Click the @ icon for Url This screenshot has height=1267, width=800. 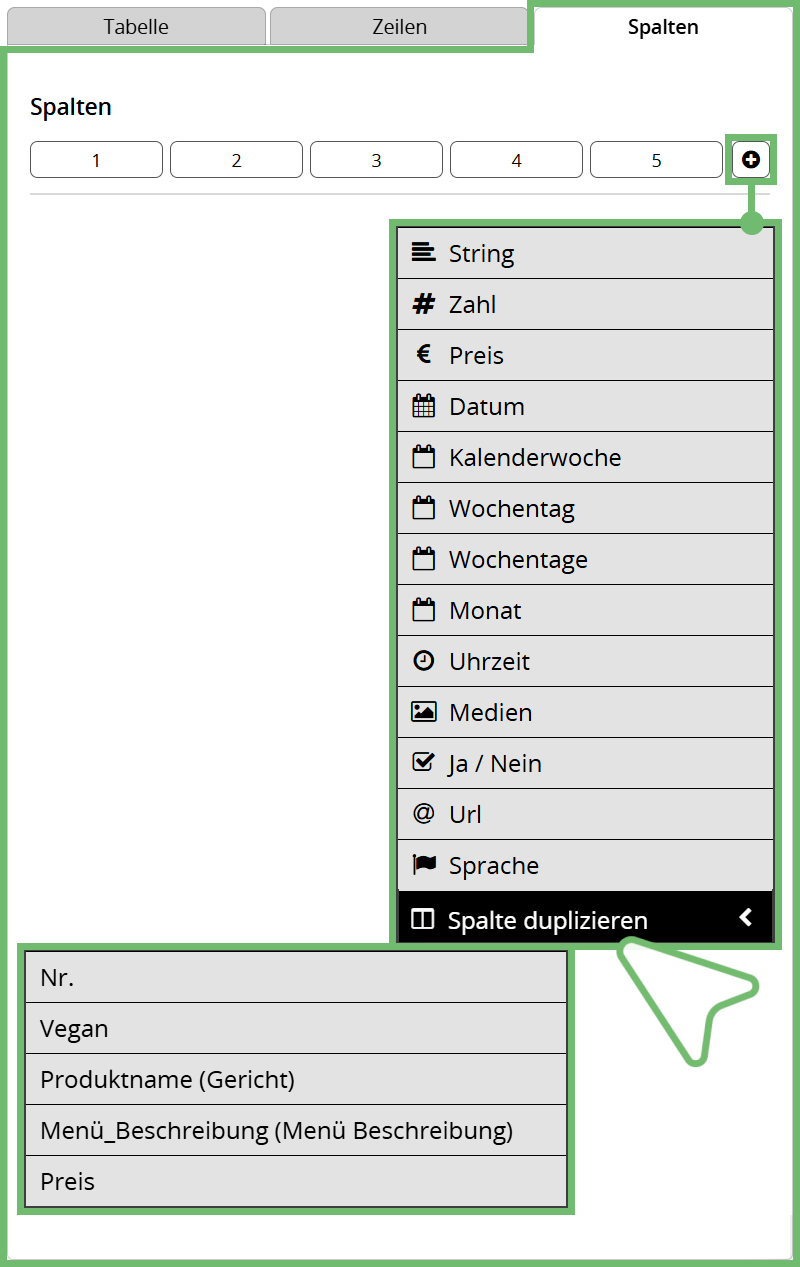pyautogui.click(x=423, y=814)
